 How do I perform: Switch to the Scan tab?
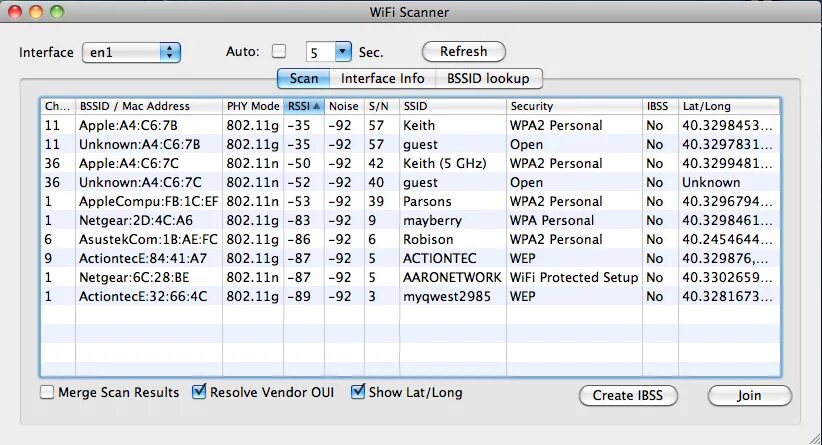[304, 79]
